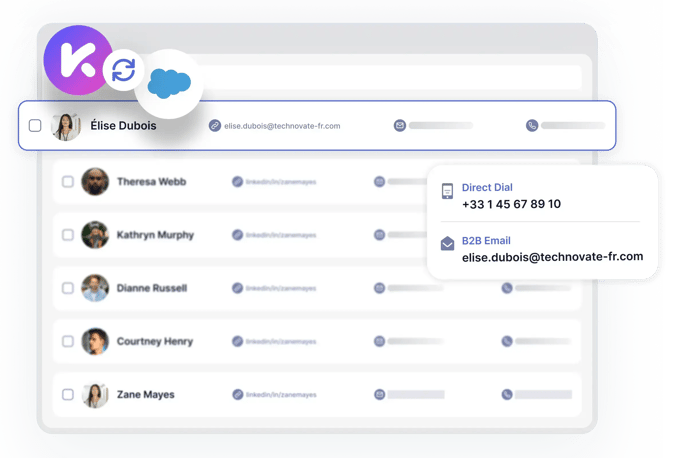Click Zane Mayes' avatar picture
The height and width of the screenshot is (458, 687).
95,394
